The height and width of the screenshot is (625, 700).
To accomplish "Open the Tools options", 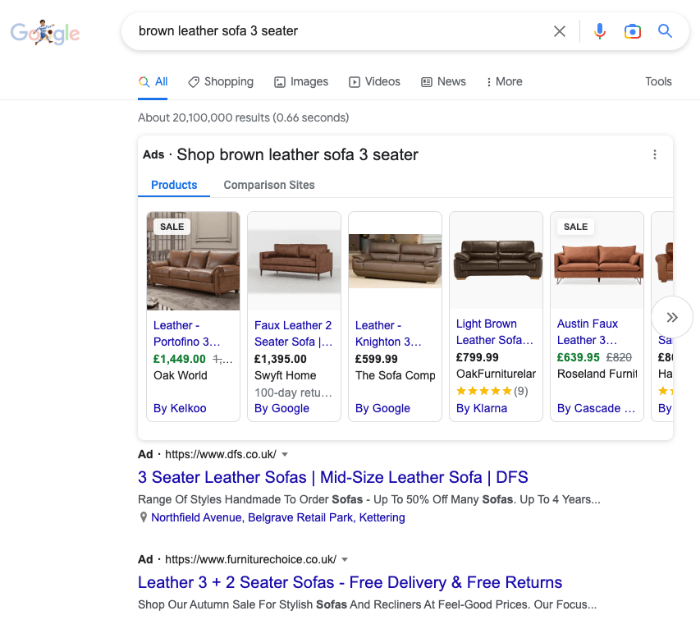I will [x=658, y=82].
